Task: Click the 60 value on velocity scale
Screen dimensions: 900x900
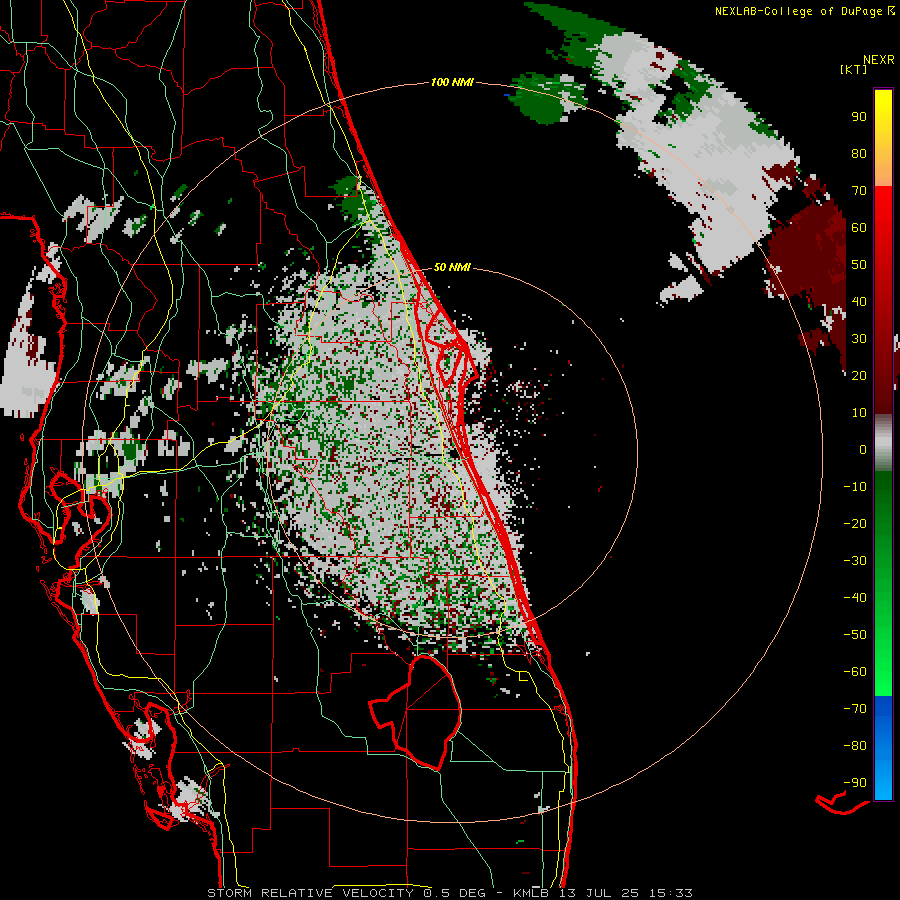Action: pos(859,227)
